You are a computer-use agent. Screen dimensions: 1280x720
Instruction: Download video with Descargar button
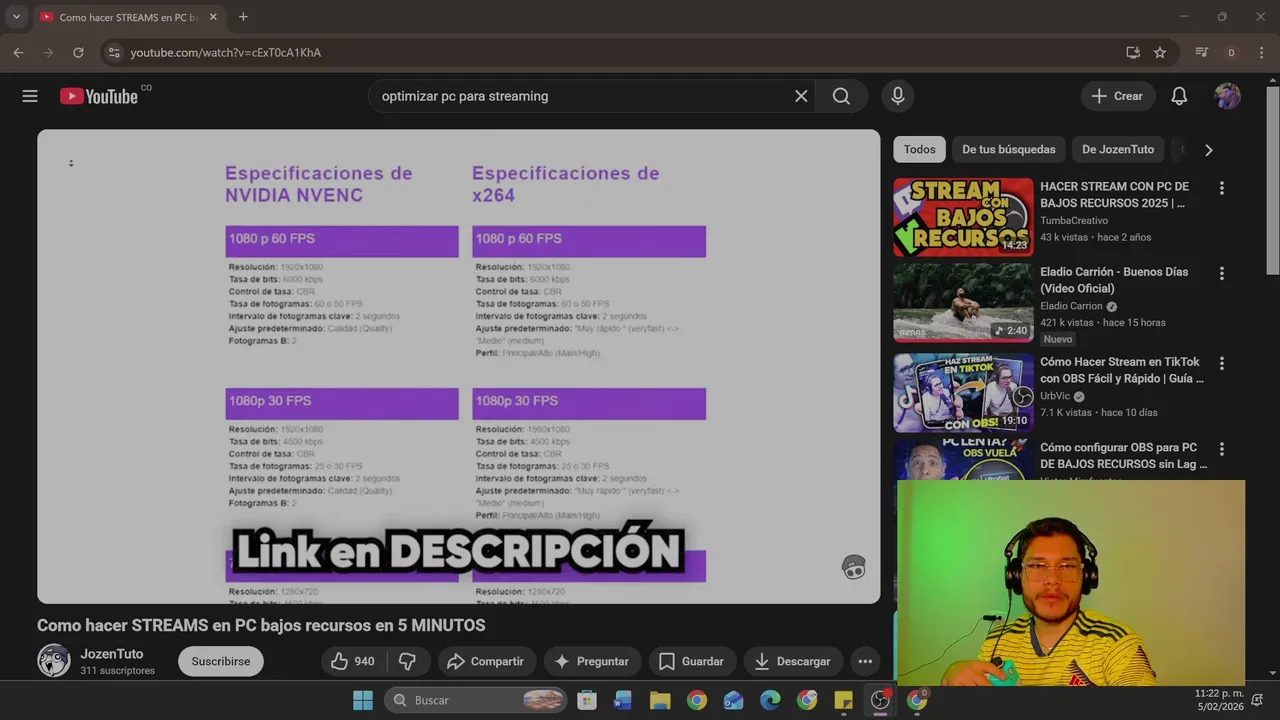pos(792,661)
